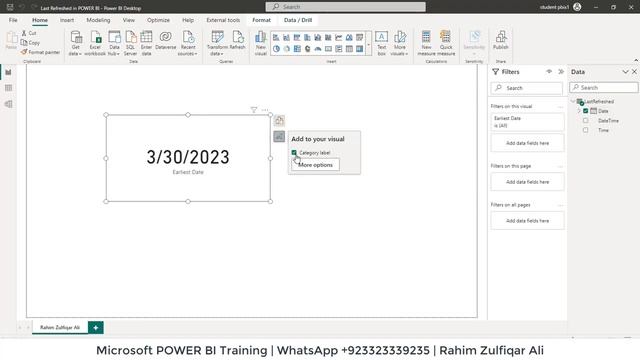
Task: Click the Data pane search field
Action: 603,88
